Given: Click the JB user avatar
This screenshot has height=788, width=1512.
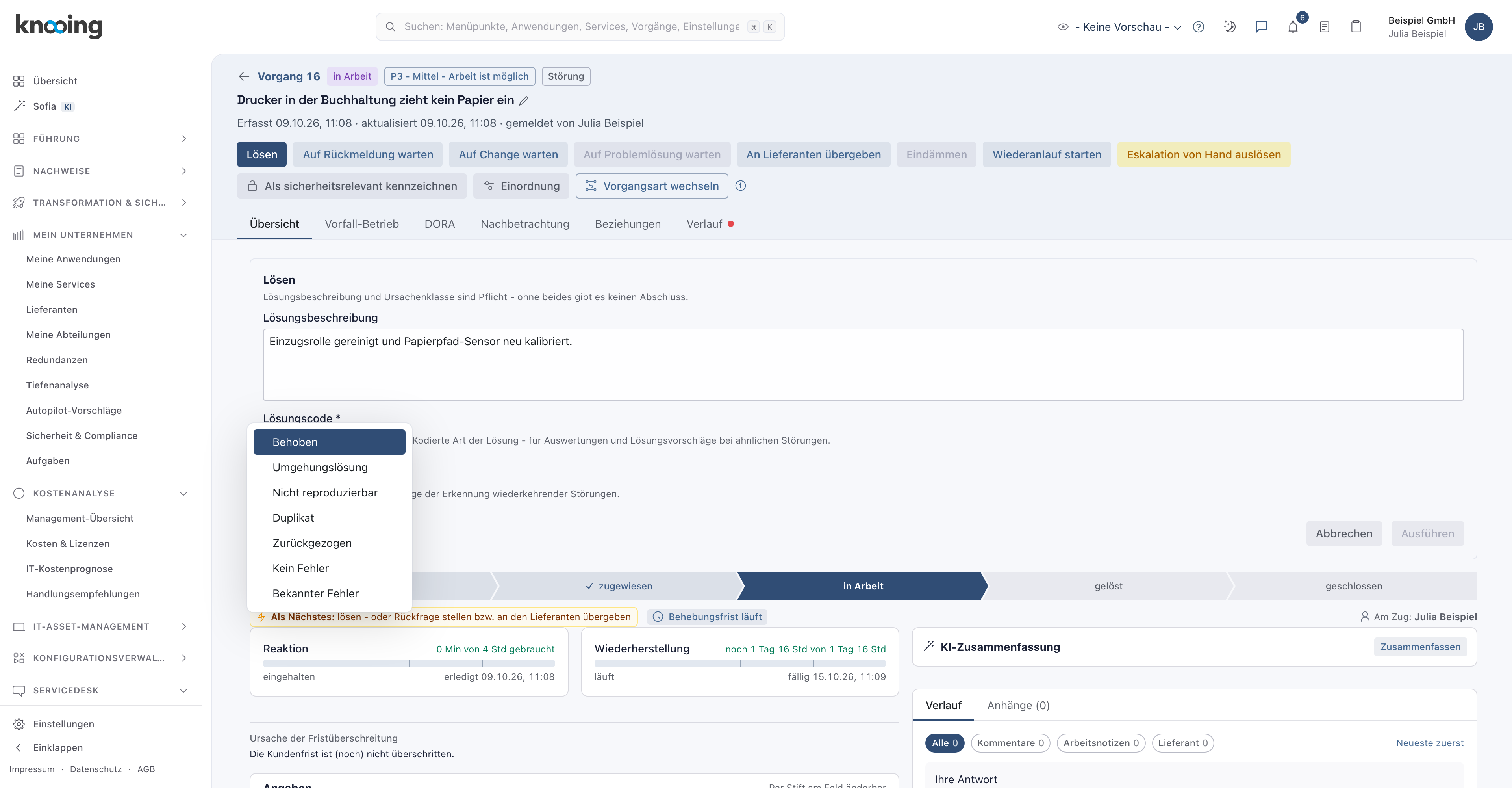Looking at the screenshot, I should tap(1479, 27).
